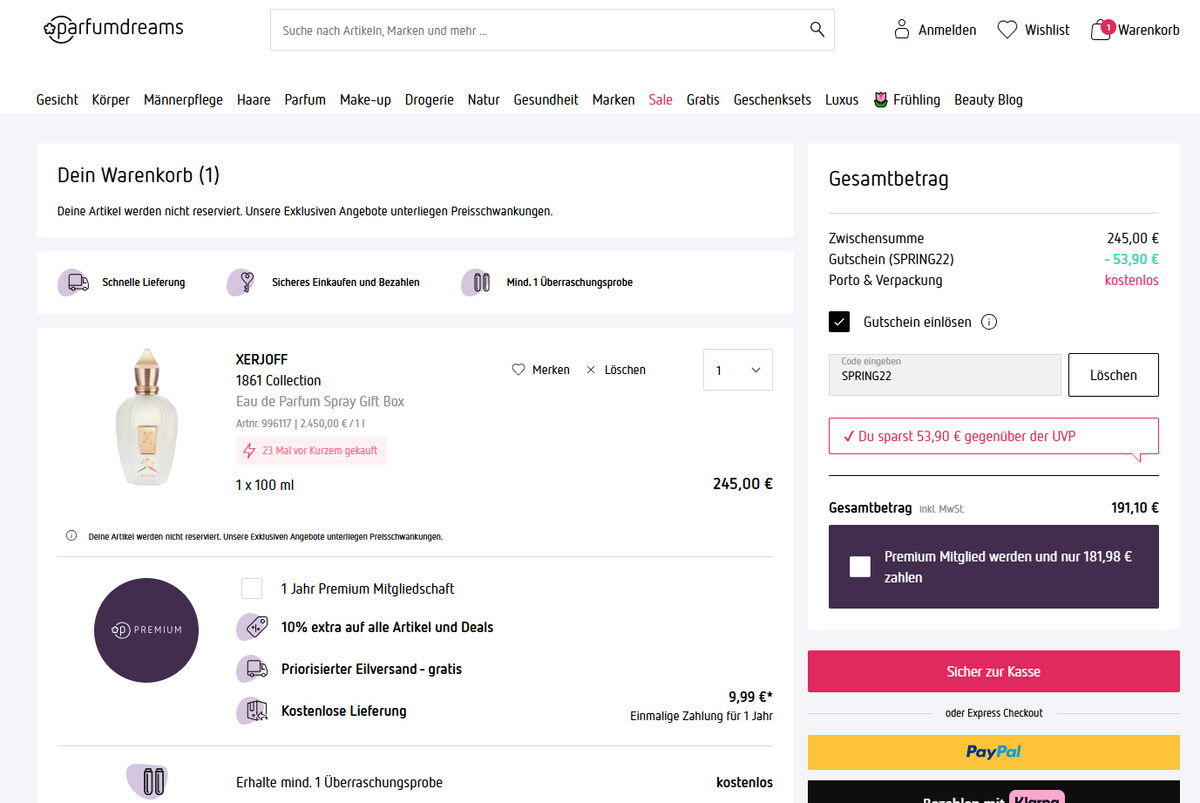Click the Priorisierter Eilversand truck icon

pyautogui.click(x=253, y=669)
